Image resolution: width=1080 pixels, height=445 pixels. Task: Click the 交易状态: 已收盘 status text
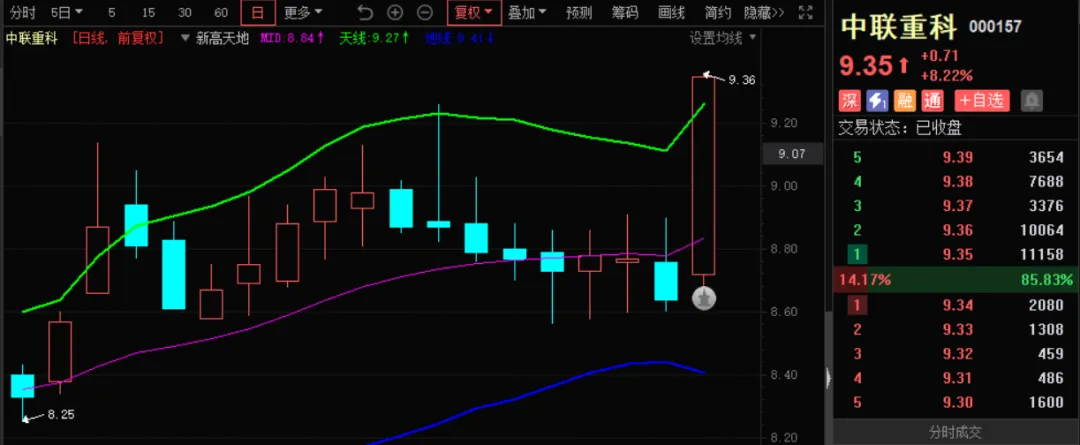(900, 127)
